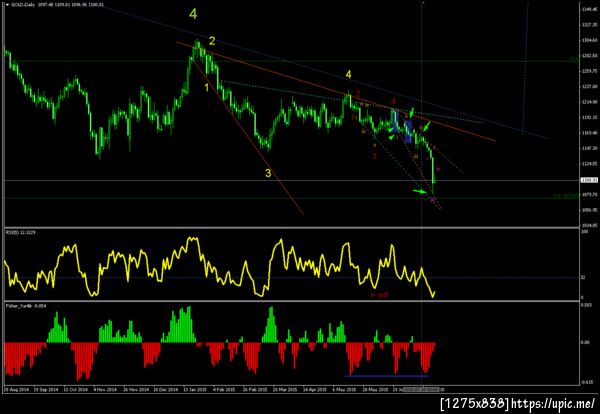Screen dimensions: 600x414
Task: Click the 28 Aug 2014 date label
Action: point(16,390)
